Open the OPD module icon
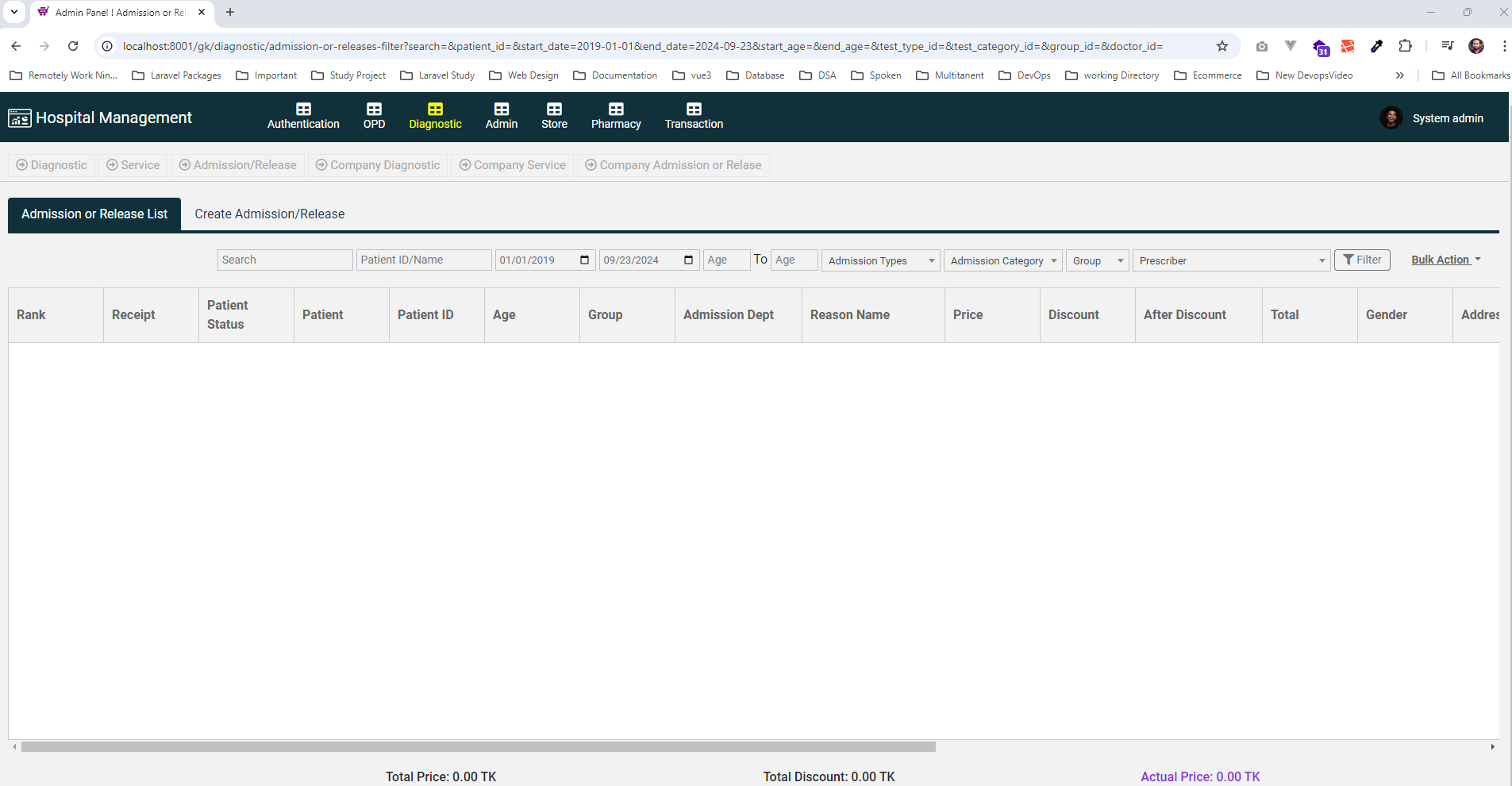 pos(374,110)
